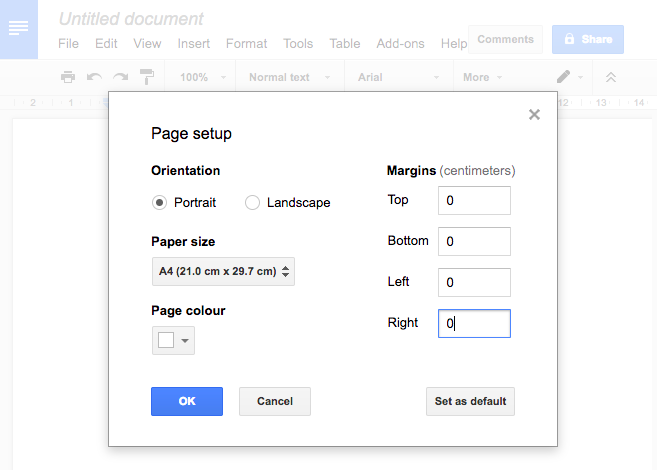This screenshot has width=657, height=470.
Task: Click Cancel in Page setup dialog
Action: pyautogui.click(x=274, y=402)
